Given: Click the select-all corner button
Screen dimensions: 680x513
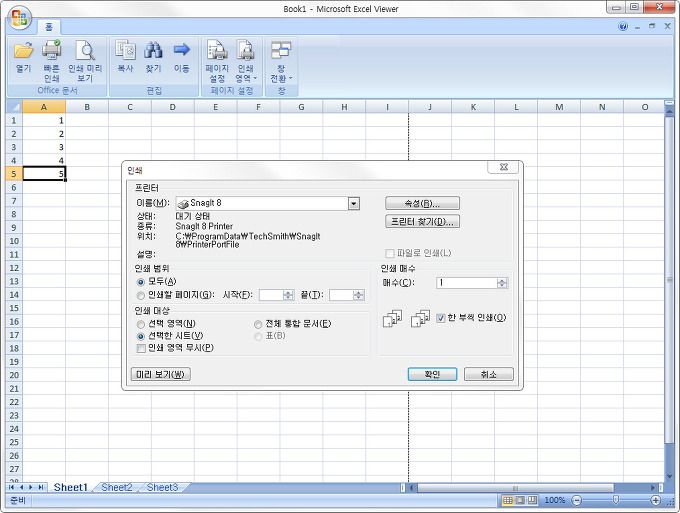Looking at the screenshot, I should pos(14,107).
